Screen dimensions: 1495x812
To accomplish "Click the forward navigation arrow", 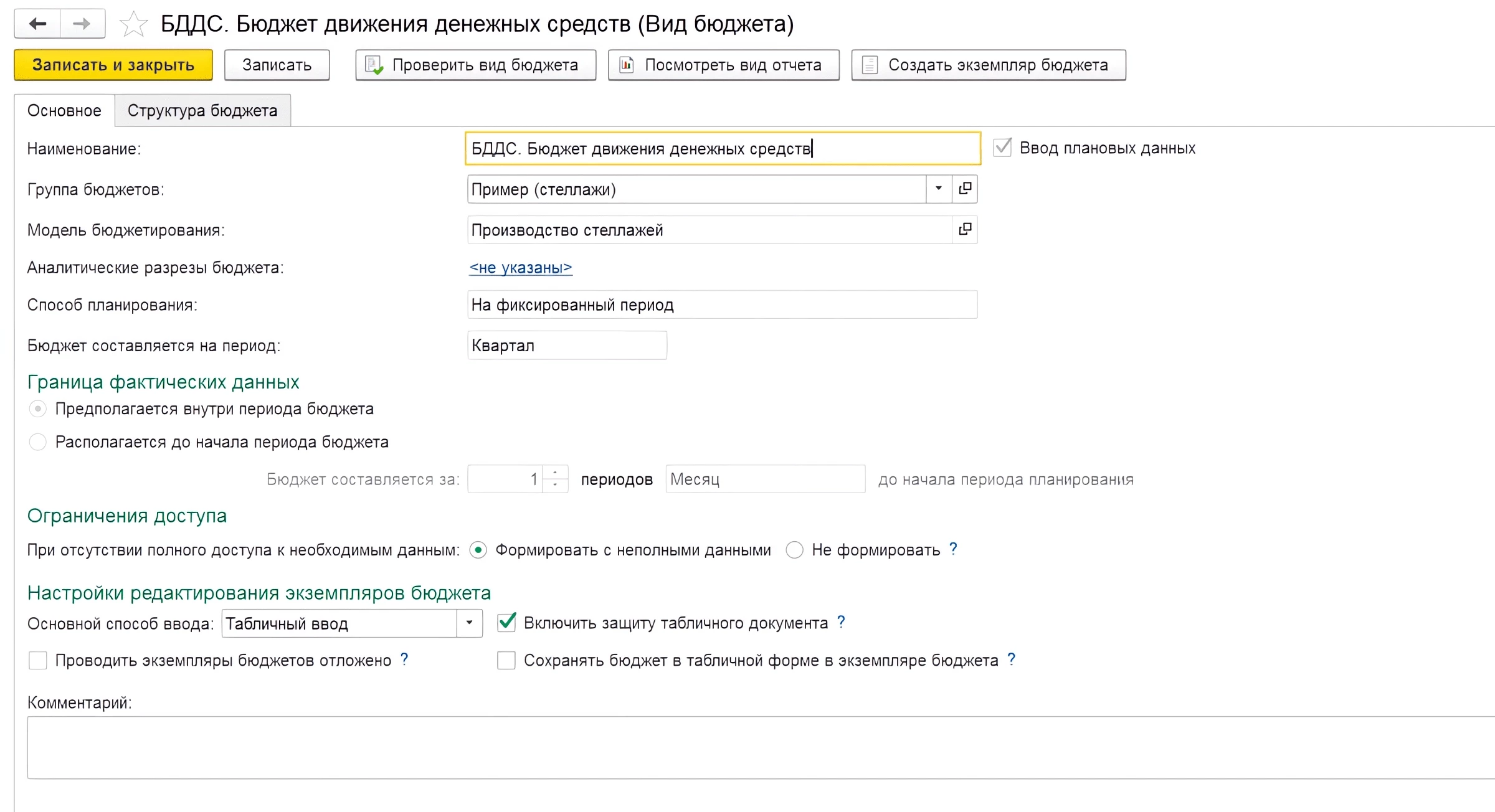I will pos(82,24).
